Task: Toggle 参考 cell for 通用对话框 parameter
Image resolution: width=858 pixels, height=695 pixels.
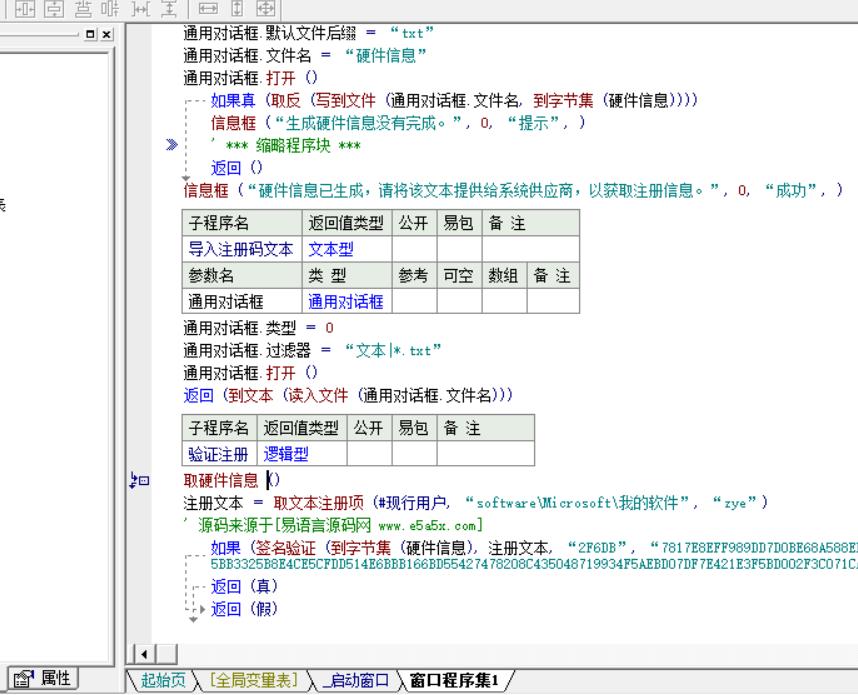Action: [413, 300]
